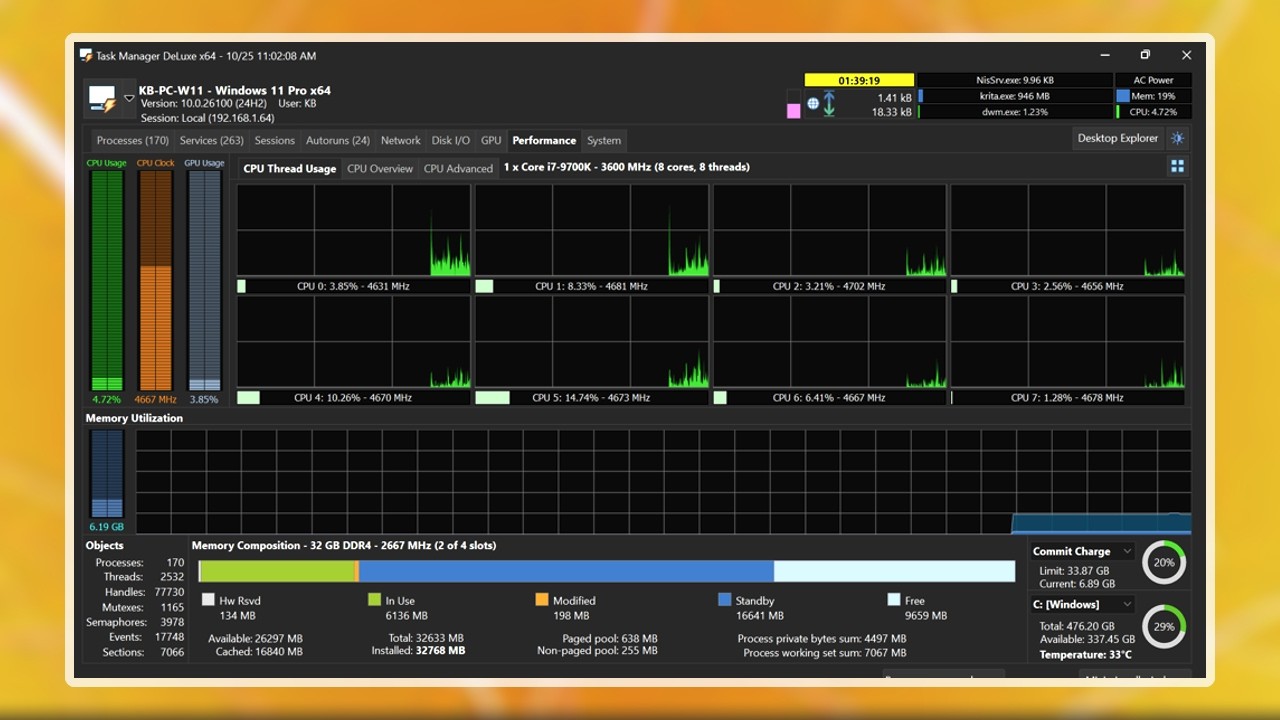Click the blue grid layout icon
Viewport: 1280px width, 720px height.
coord(1177,166)
